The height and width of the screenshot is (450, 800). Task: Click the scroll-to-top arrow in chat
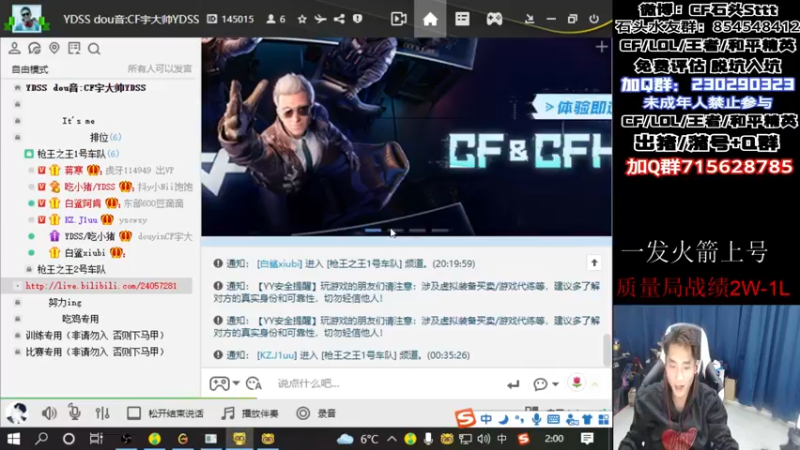(594, 263)
